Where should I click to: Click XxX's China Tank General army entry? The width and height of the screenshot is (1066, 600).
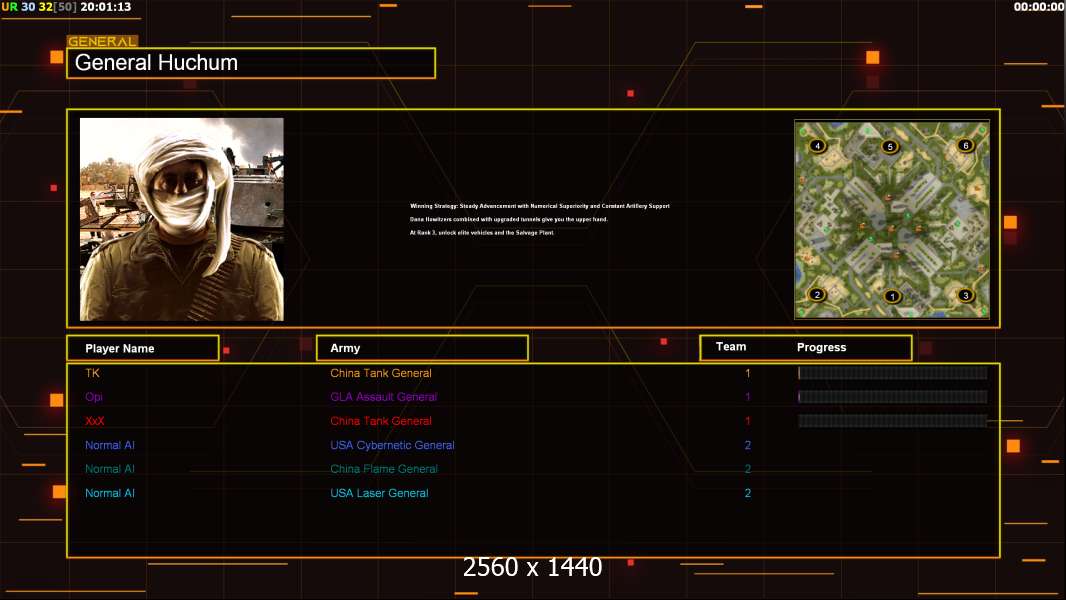click(381, 421)
